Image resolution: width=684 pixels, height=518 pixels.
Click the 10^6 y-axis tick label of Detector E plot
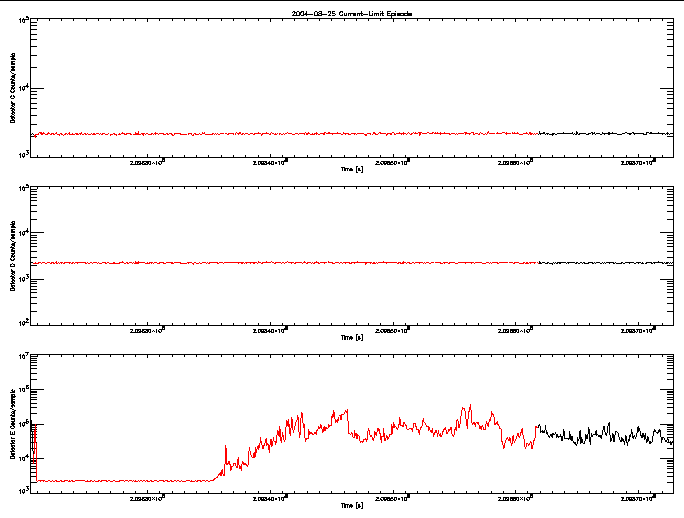point(24,390)
